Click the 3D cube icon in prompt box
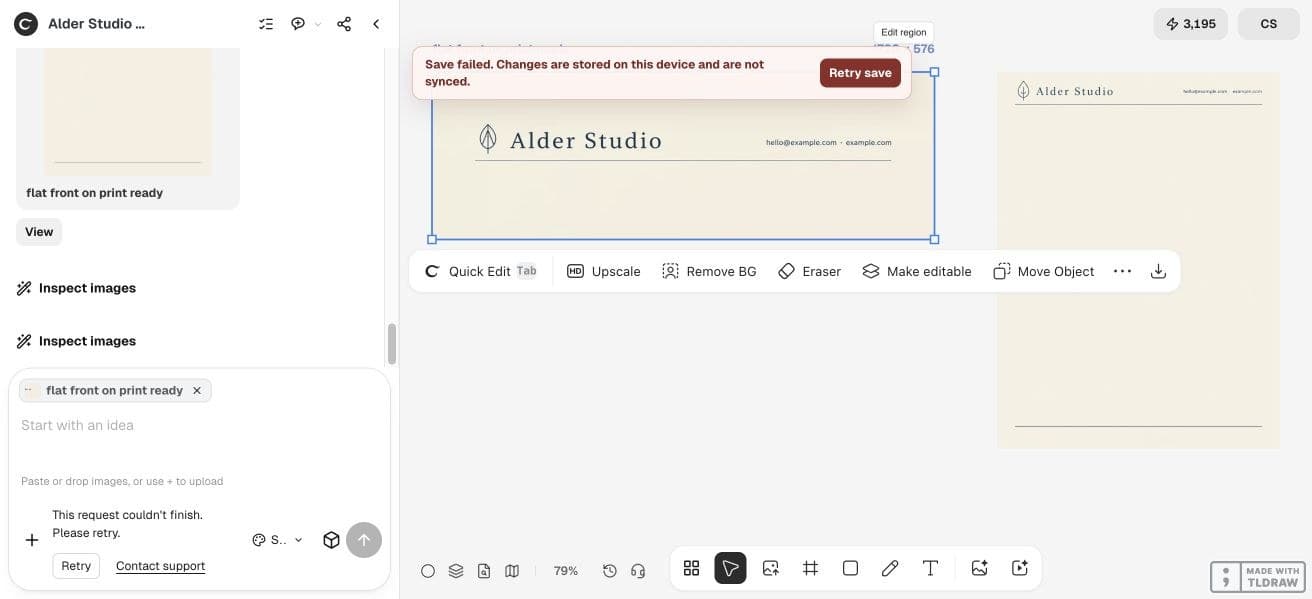Screen dimensions: 1312x599 point(332,540)
